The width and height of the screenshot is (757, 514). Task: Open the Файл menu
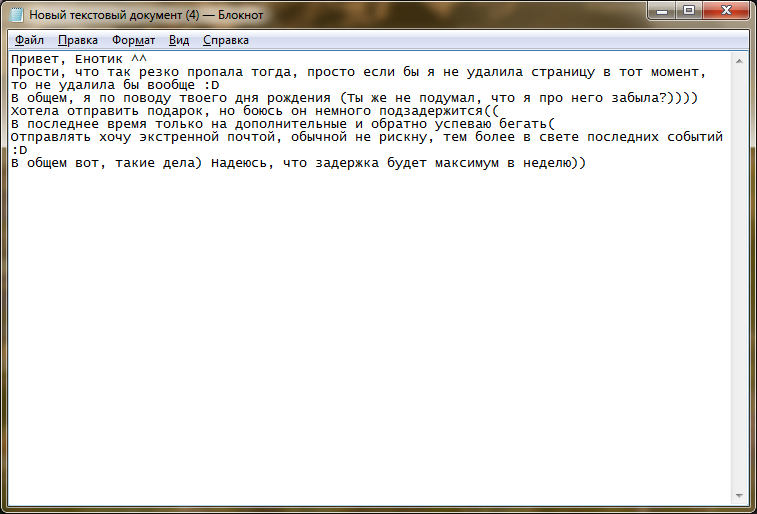pyautogui.click(x=29, y=40)
